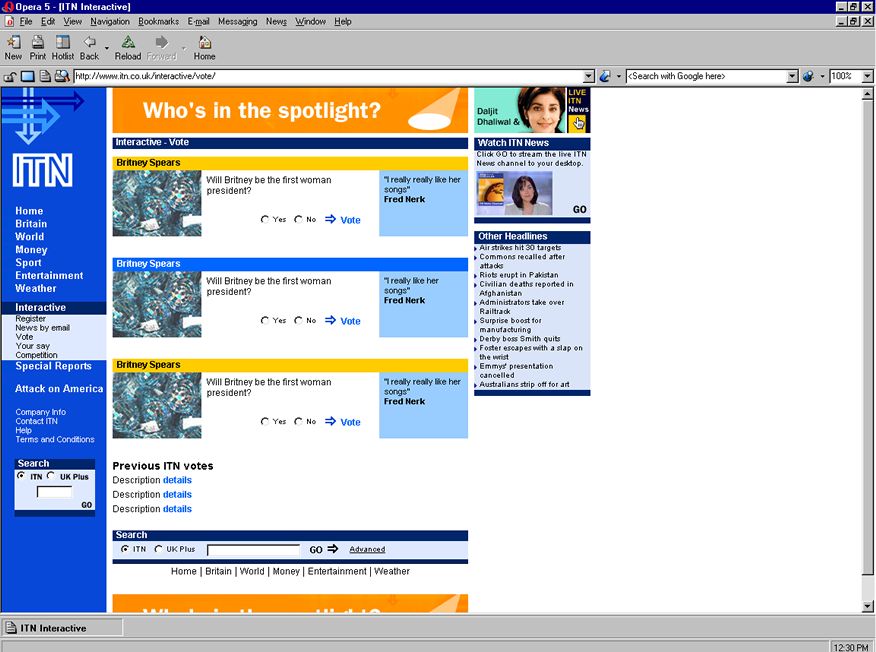876x652 pixels.
Task: Select UK Plus radio in the sidebar Search box
Action: pyautogui.click(x=51, y=475)
